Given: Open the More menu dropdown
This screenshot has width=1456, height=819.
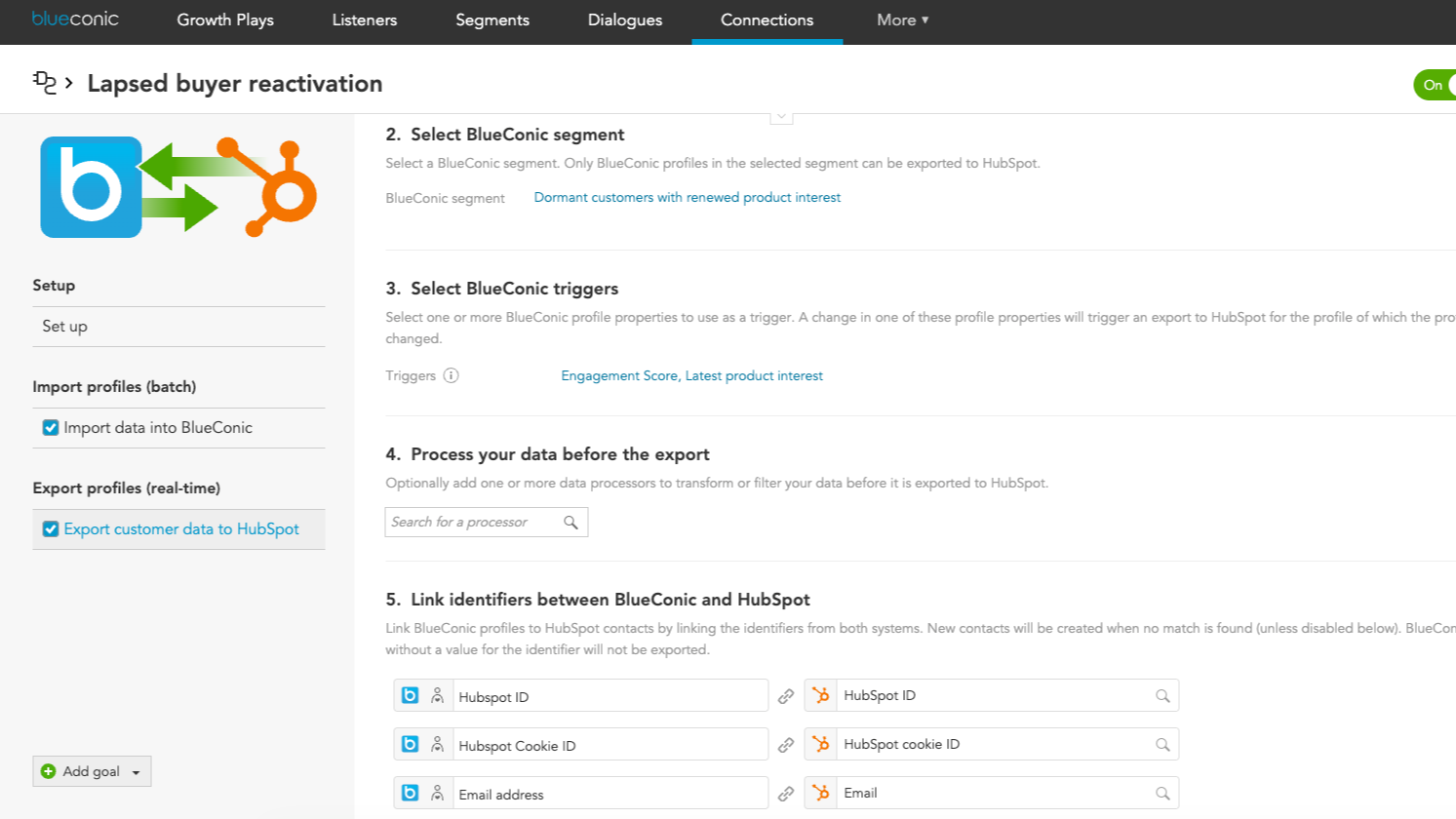Looking at the screenshot, I should point(902,19).
